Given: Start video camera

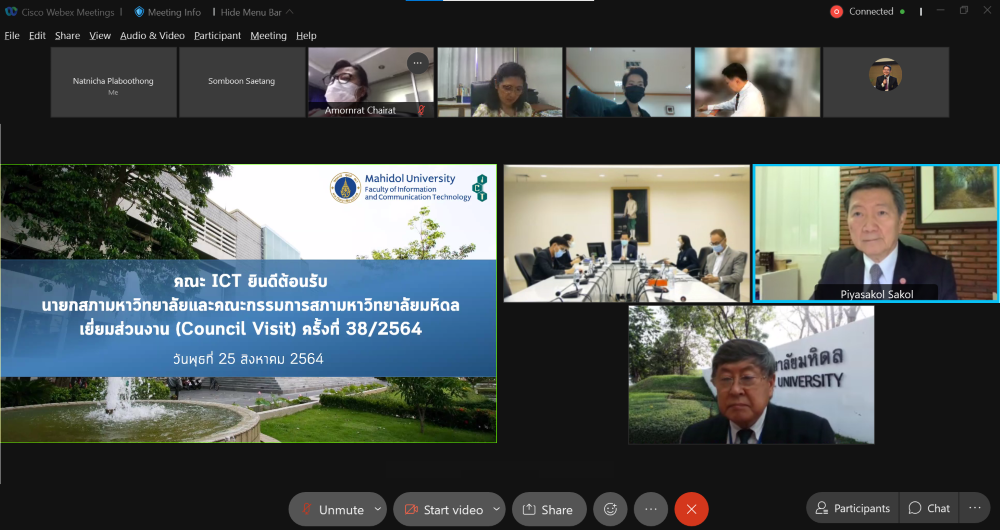Looking at the screenshot, I should [x=443, y=509].
